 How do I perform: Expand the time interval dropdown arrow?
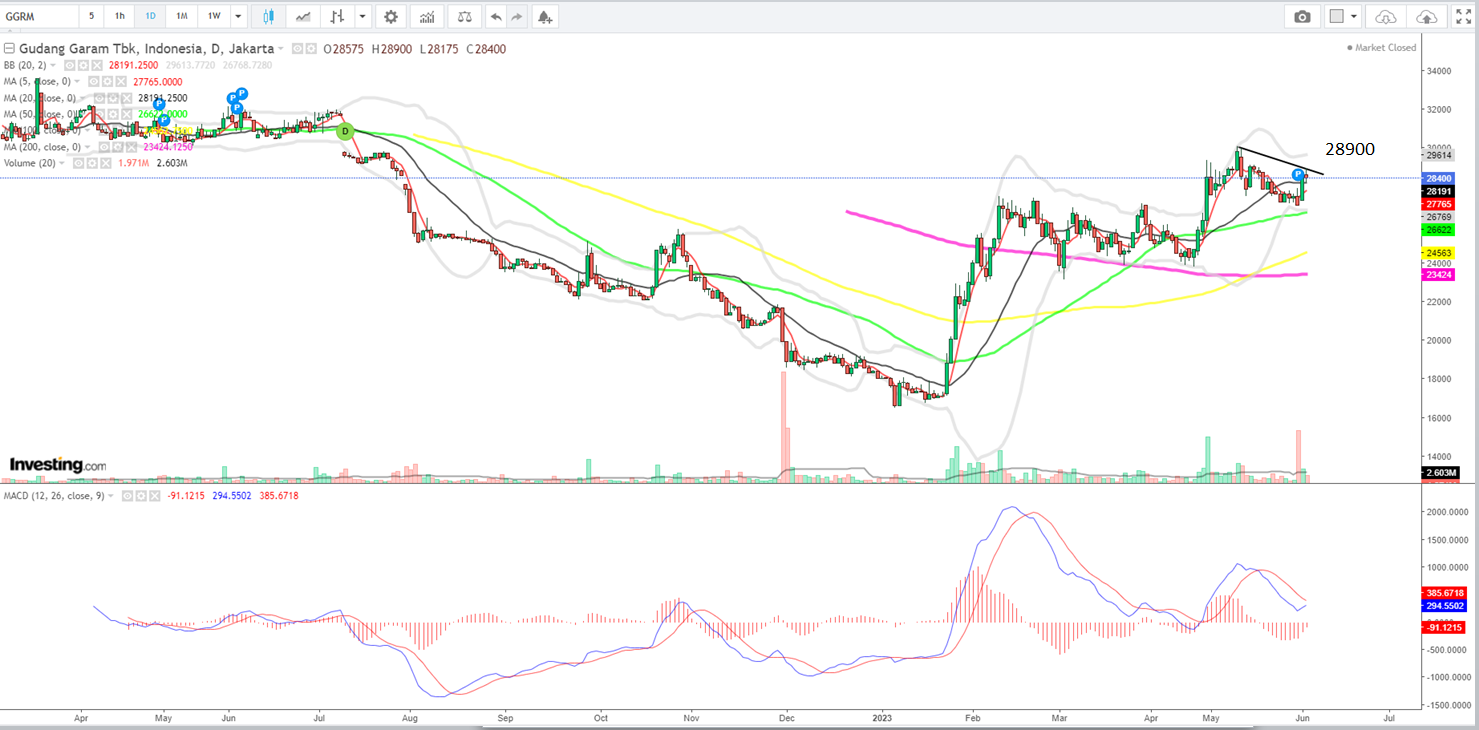[237, 16]
